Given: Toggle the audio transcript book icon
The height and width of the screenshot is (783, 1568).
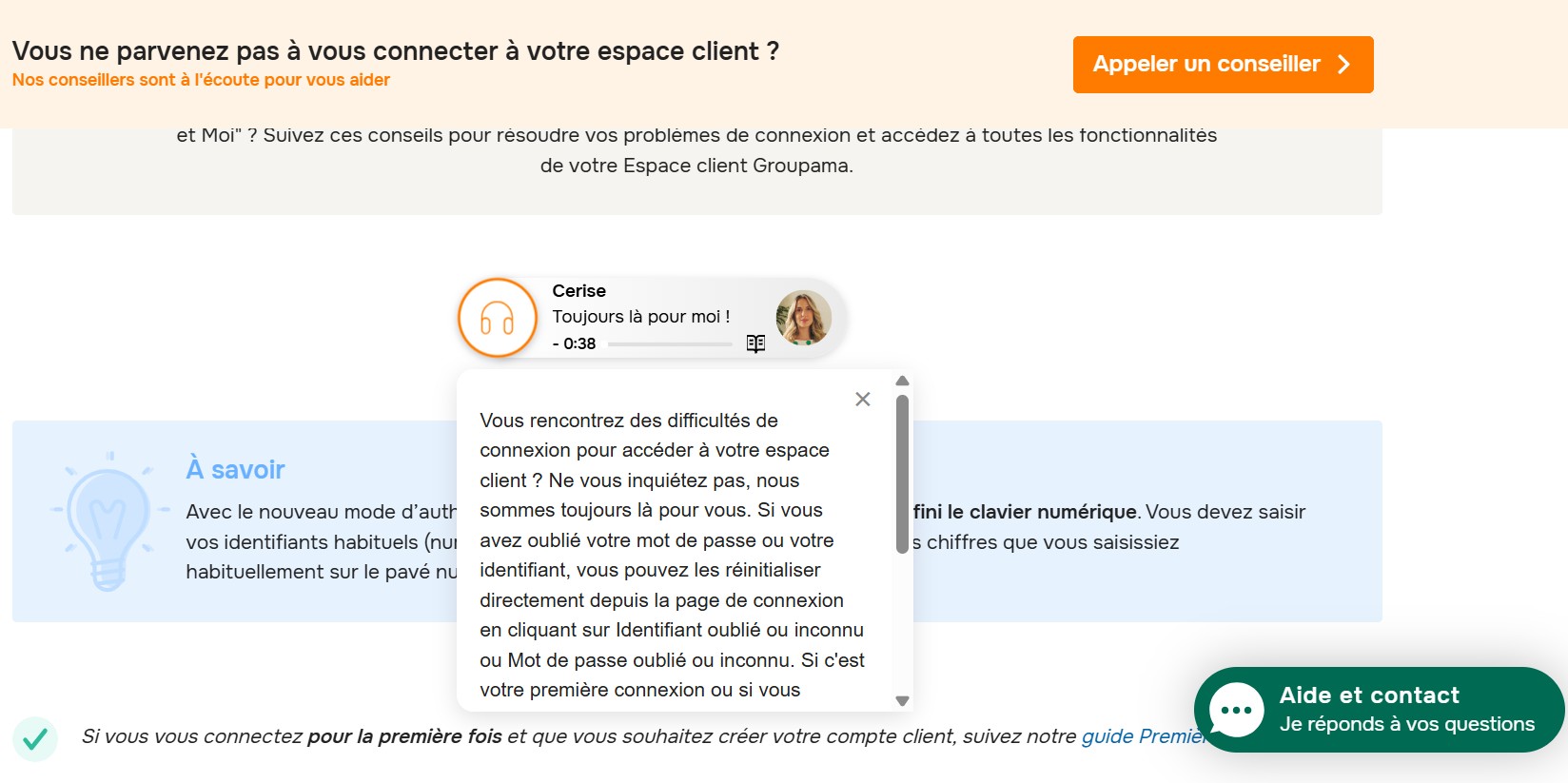Looking at the screenshot, I should 755,343.
